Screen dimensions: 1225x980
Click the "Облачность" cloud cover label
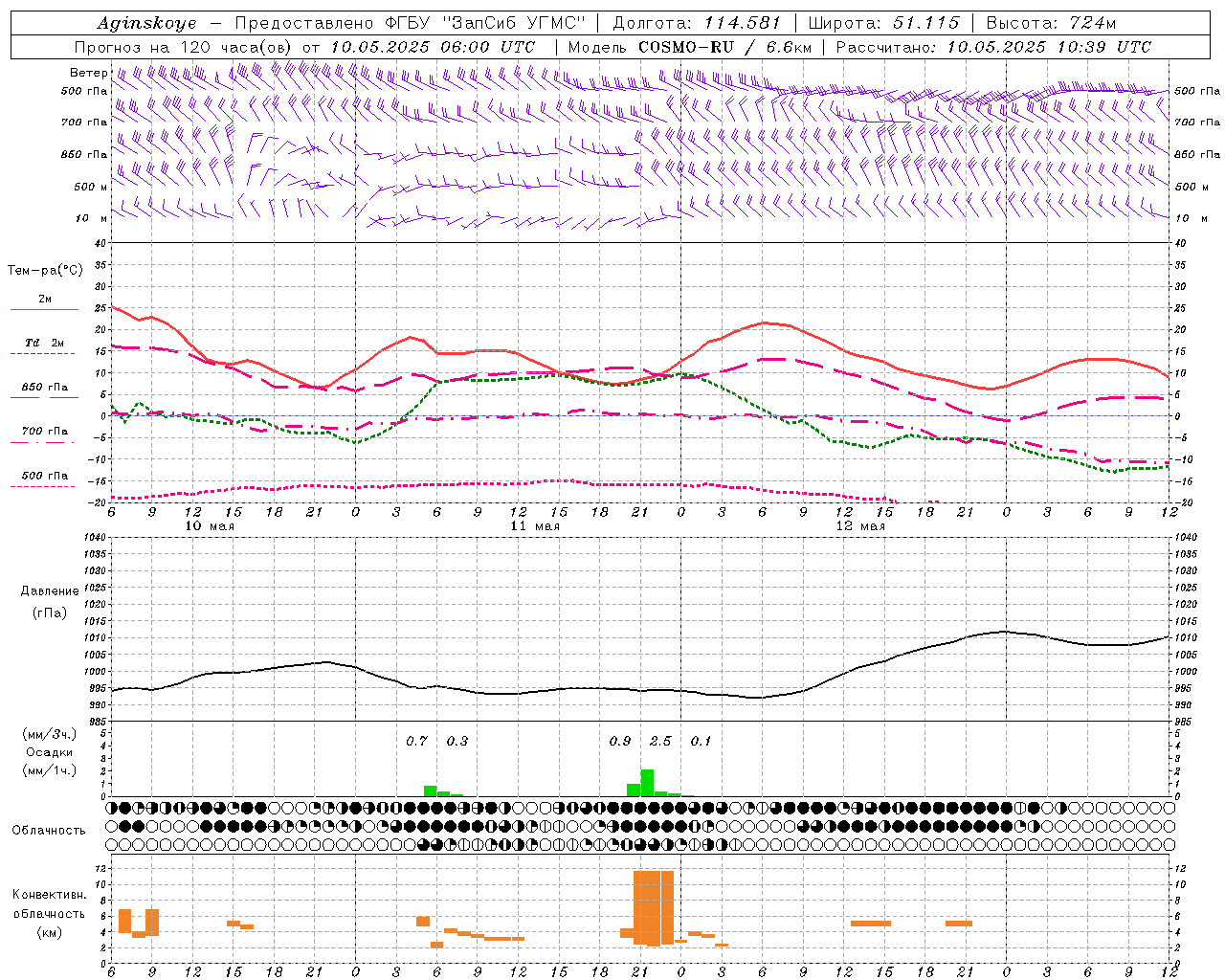[49, 831]
